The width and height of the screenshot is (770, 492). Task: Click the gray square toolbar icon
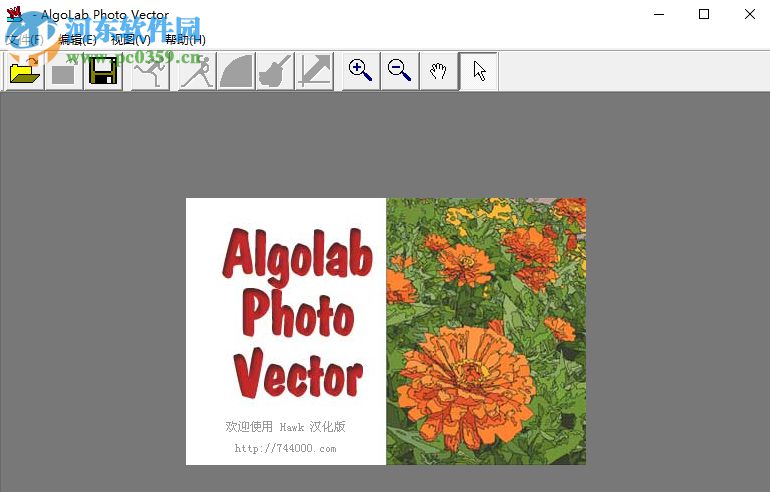(x=63, y=72)
